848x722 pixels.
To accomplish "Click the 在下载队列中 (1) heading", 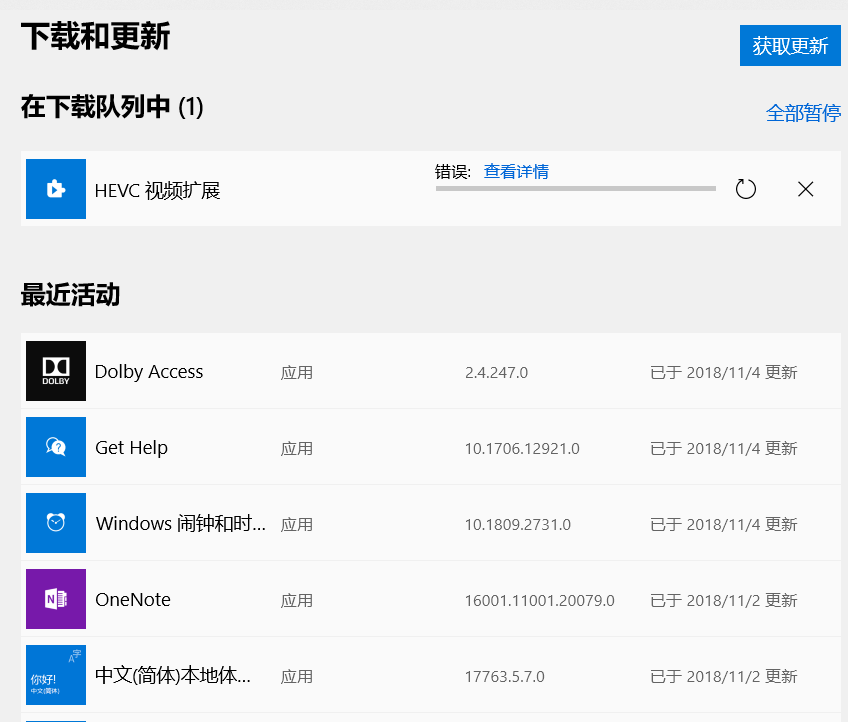I will 112,107.
